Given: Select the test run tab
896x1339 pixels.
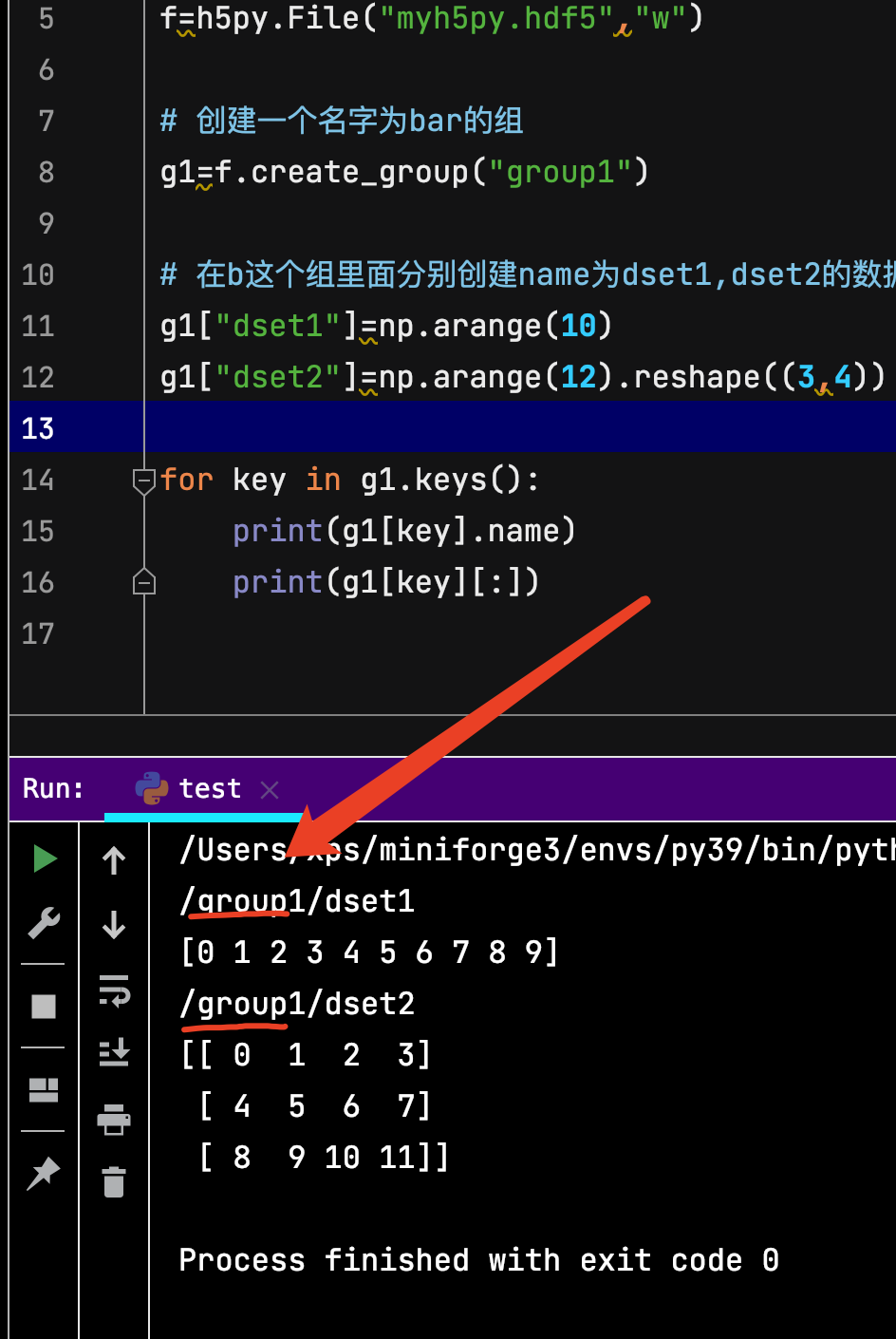Looking at the screenshot, I should point(209,788).
